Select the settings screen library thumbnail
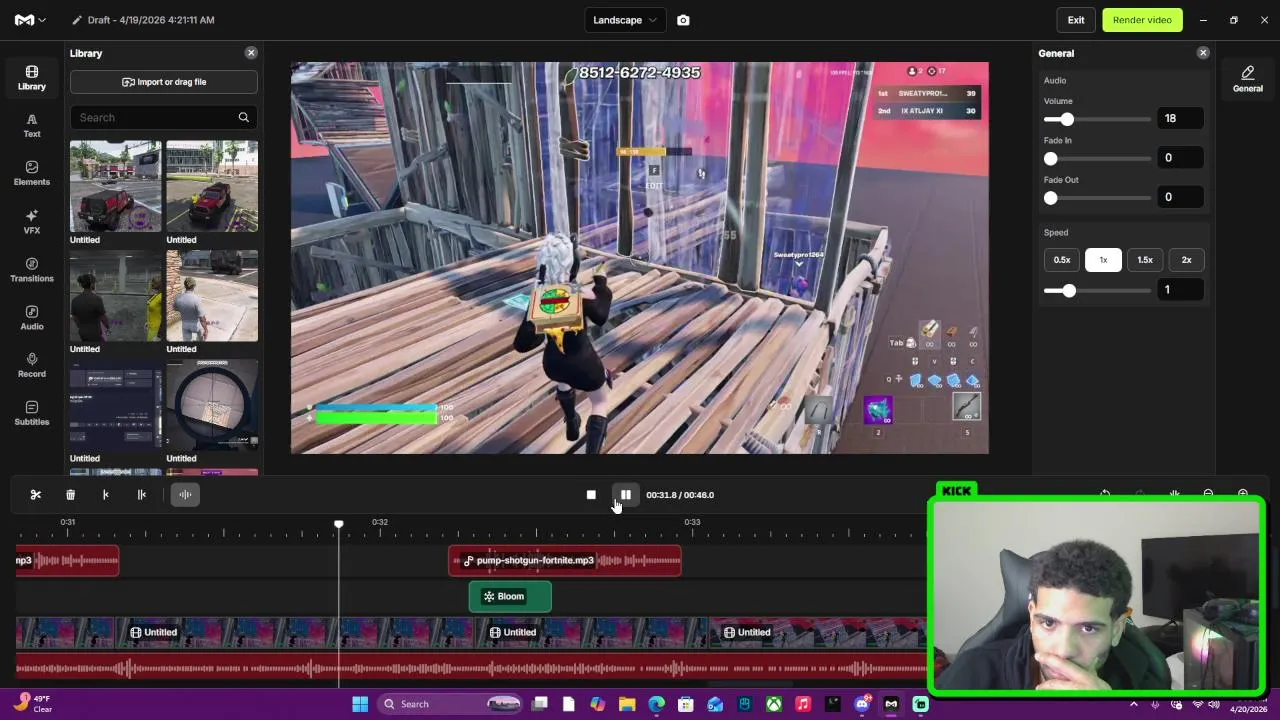This screenshot has width=1280, height=720. (x=115, y=405)
